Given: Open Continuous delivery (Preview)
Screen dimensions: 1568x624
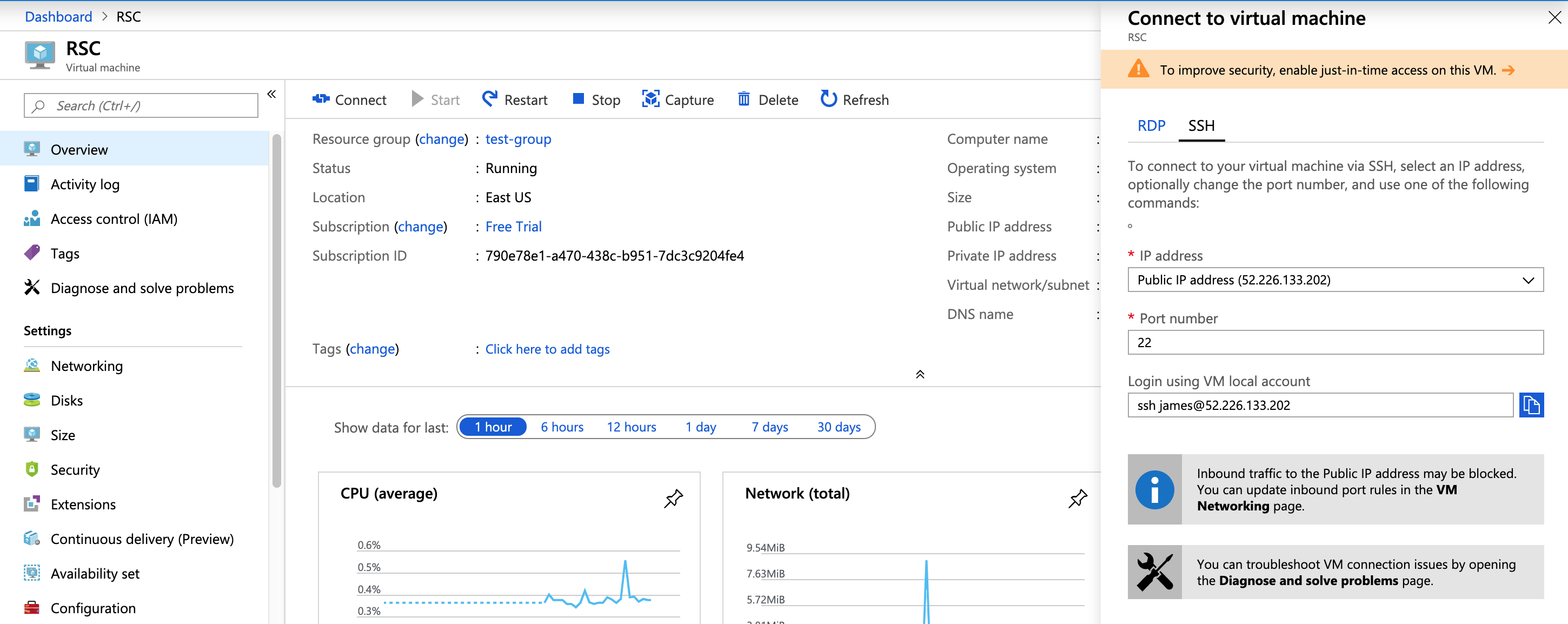Looking at the screenshot, I should [x=134, y=540].
